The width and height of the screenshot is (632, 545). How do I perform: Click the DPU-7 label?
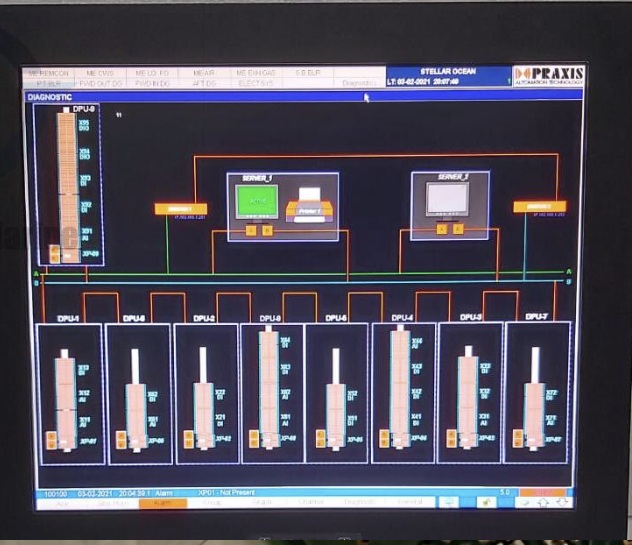click(536, 317)
